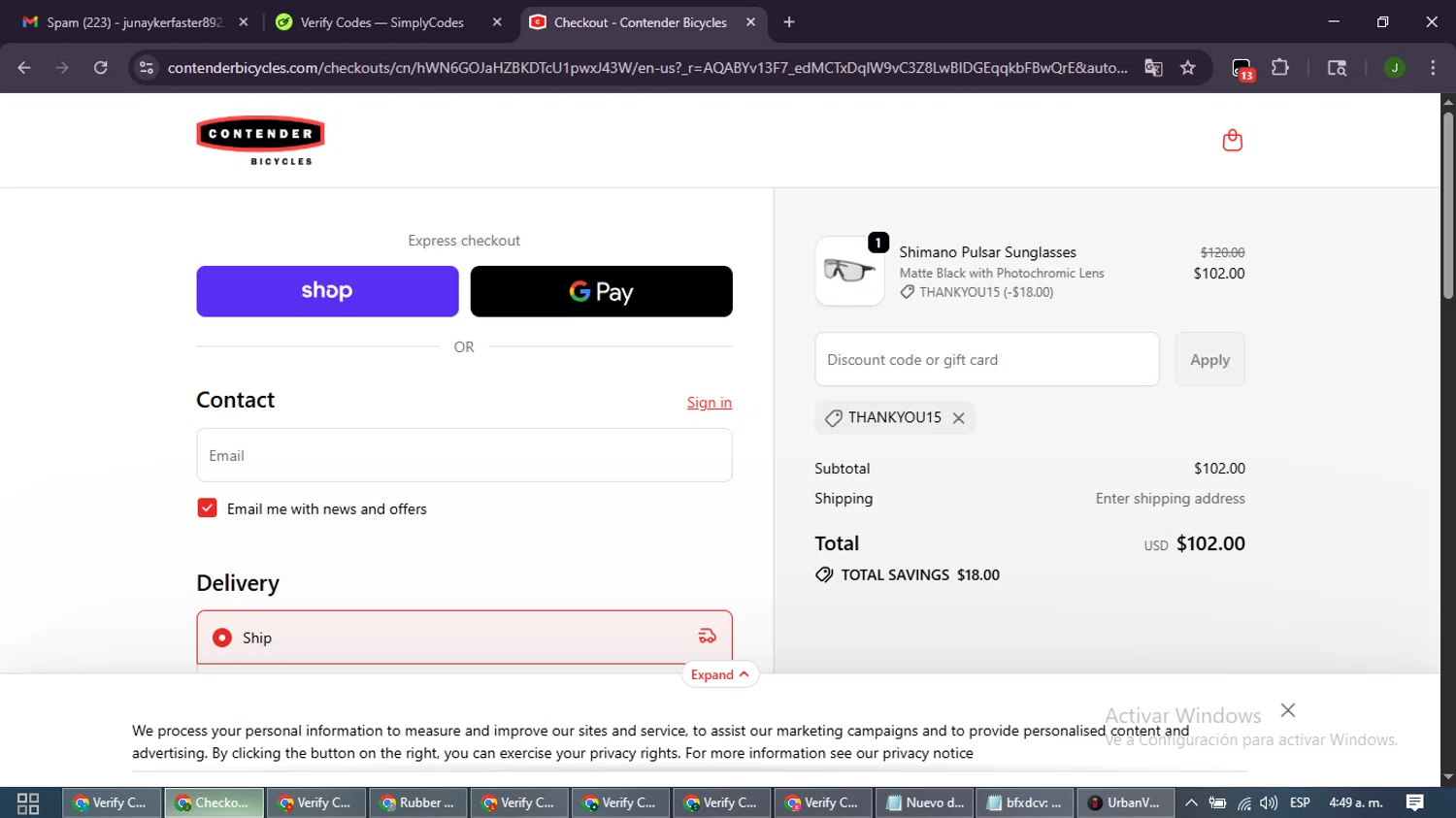Click the Contender Bicycles logo
This screenshot has width=1456, height=818.
(x=260, y=141)
